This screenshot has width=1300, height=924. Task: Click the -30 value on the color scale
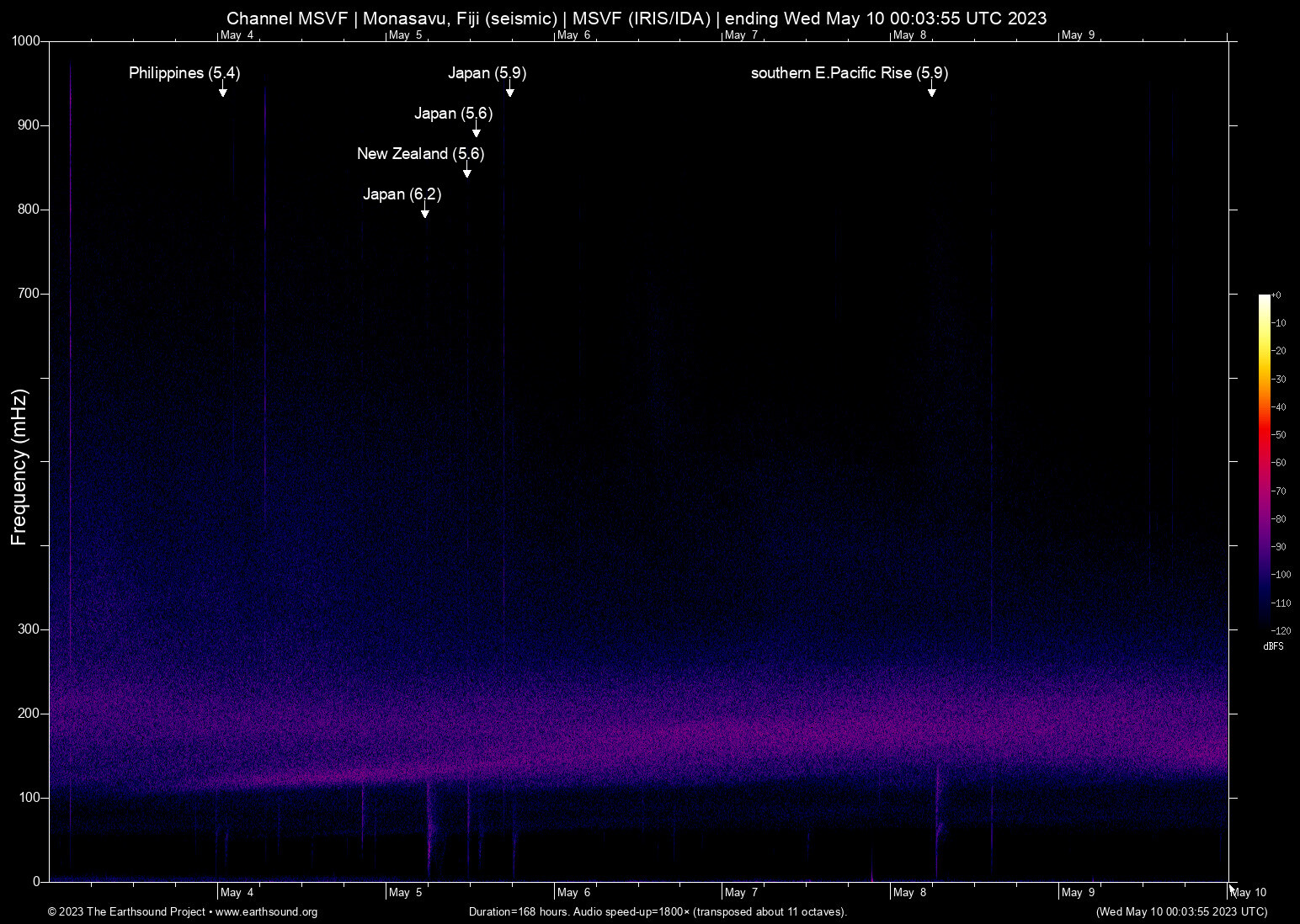tap(1279, 380)
